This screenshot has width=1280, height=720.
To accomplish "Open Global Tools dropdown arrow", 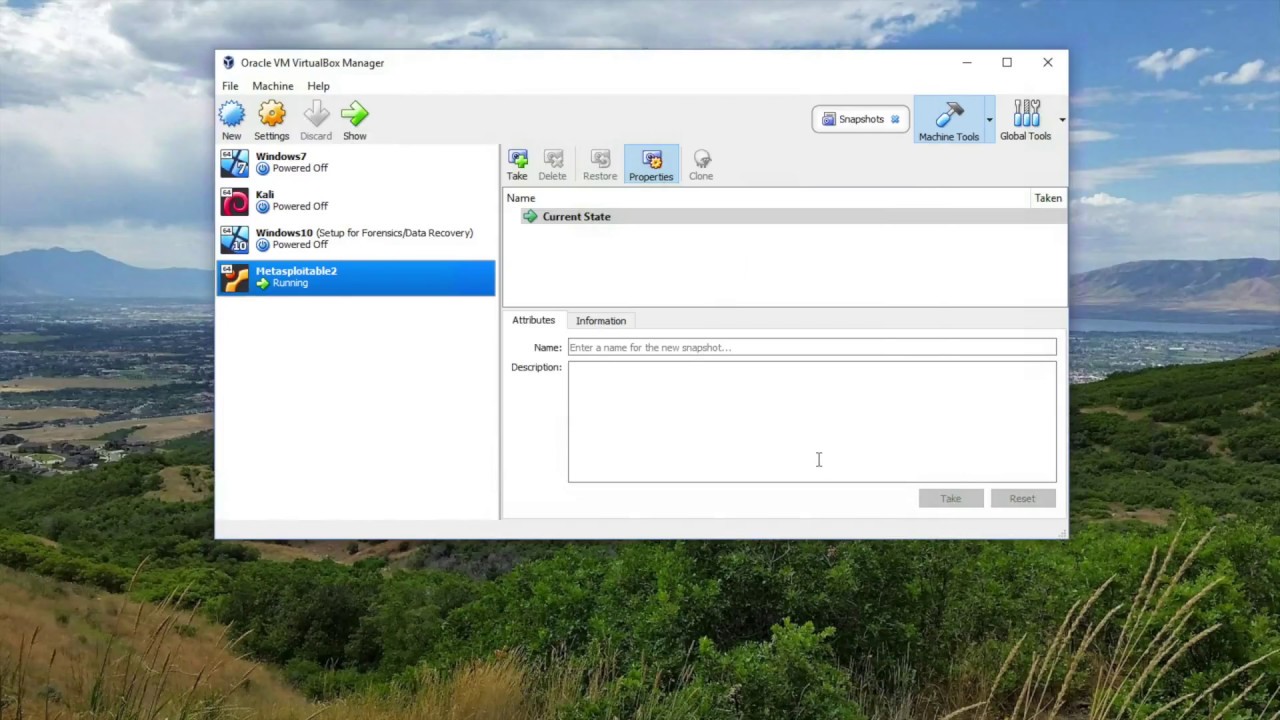I will (x=1062, y=120).
